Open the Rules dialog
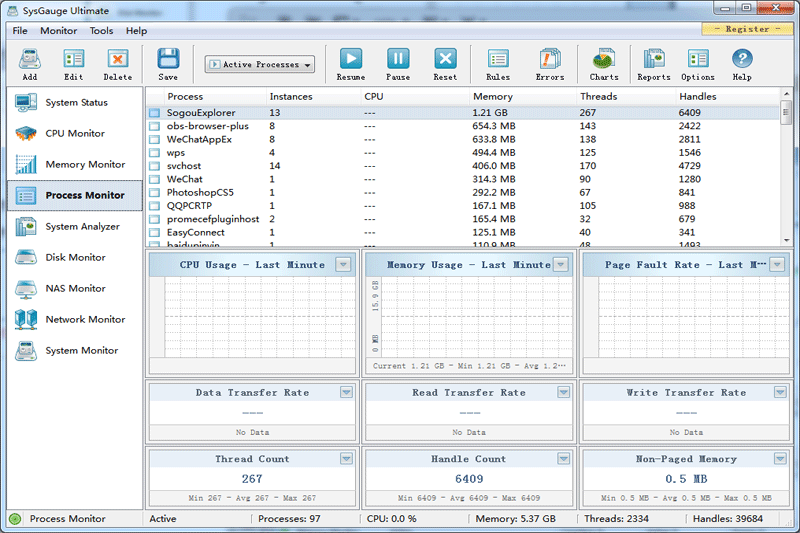Screen dimensions: 800x533 (498, 64)
